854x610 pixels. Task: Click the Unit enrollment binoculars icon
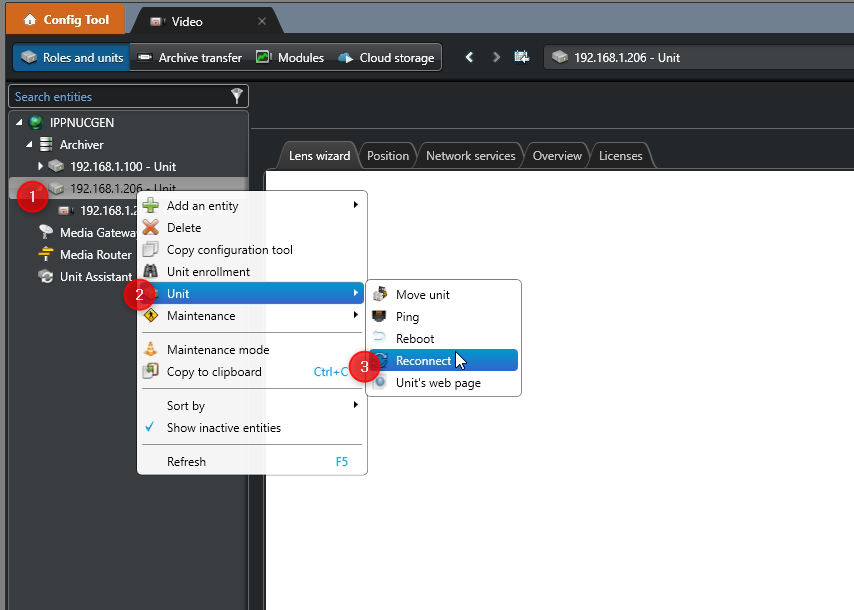[x=150, y=272]
